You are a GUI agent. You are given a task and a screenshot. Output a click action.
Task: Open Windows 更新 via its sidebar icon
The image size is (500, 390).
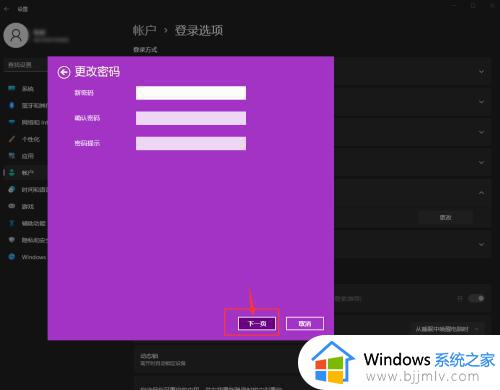(12, 257)
